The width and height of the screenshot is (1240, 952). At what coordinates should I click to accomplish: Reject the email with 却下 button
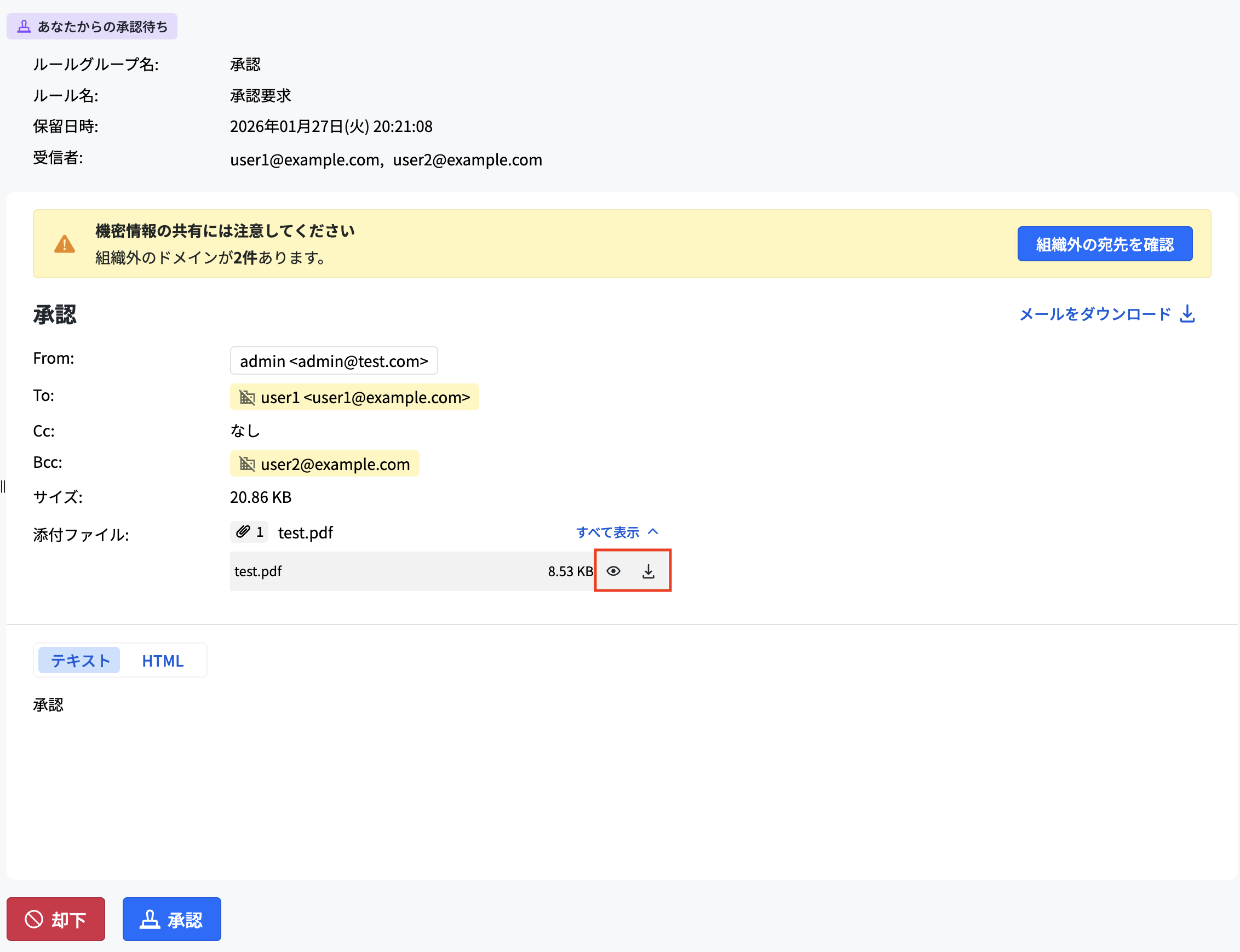click(x=55, y=919)
